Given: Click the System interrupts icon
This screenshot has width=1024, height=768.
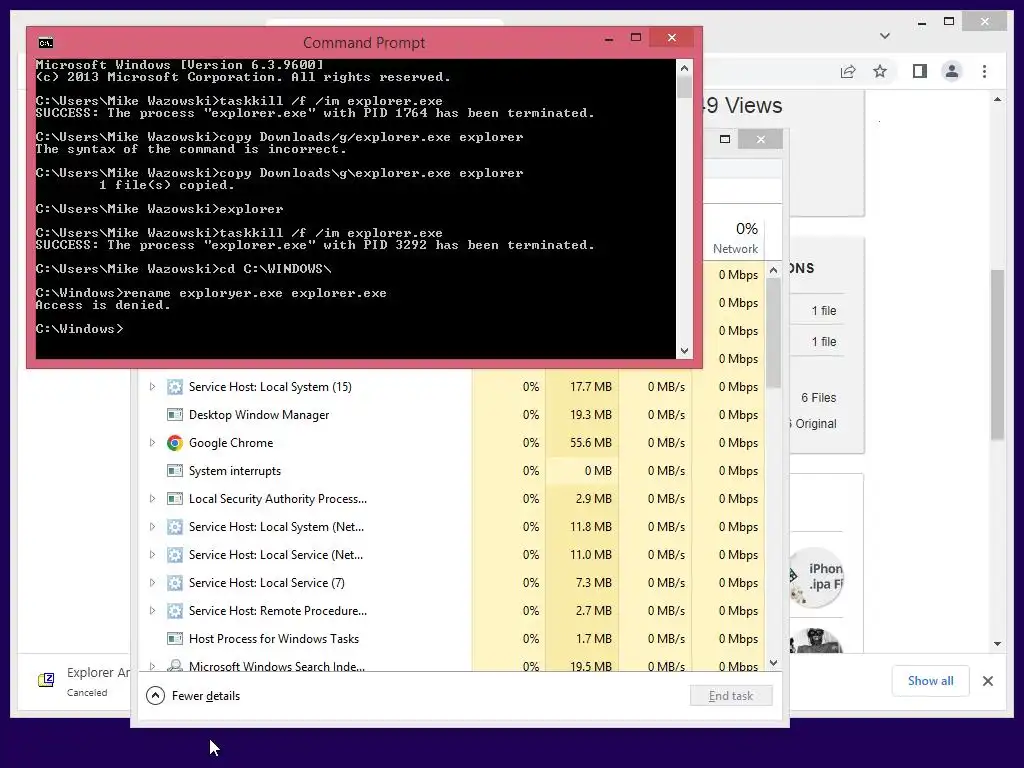Looking at the screenshot, I should click(174, 471).
